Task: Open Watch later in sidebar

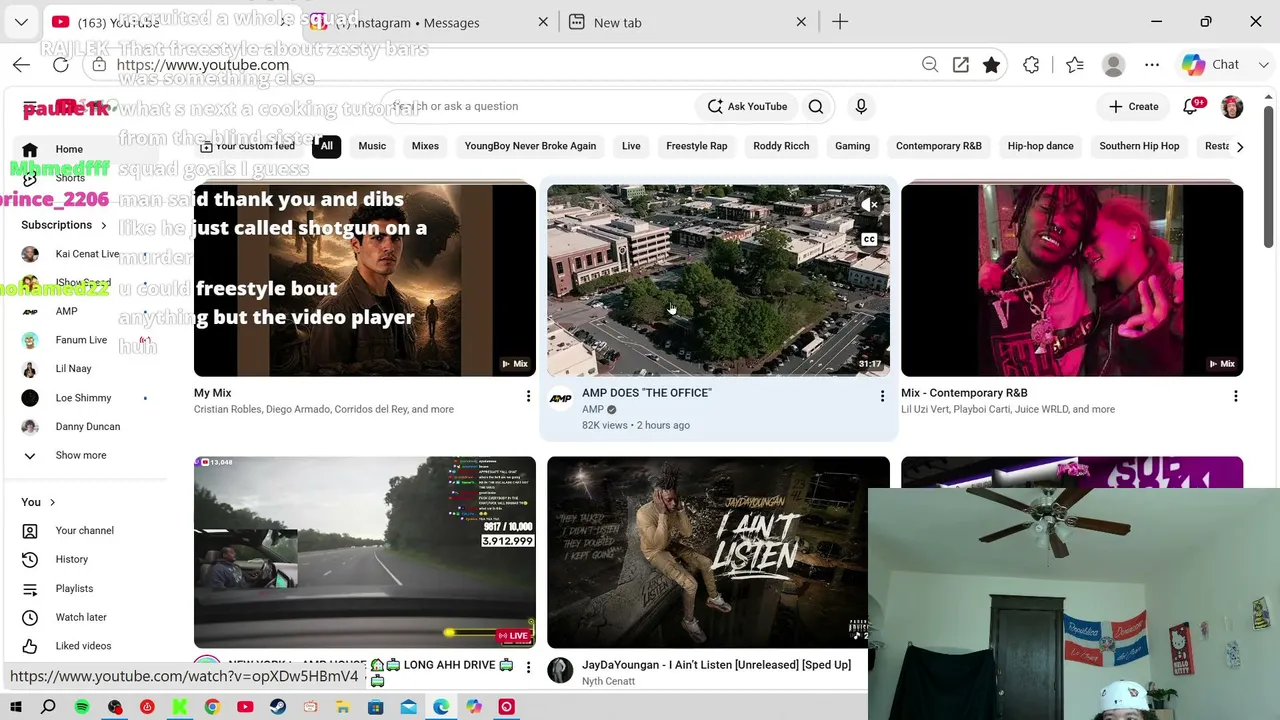Action: (81, 617)
